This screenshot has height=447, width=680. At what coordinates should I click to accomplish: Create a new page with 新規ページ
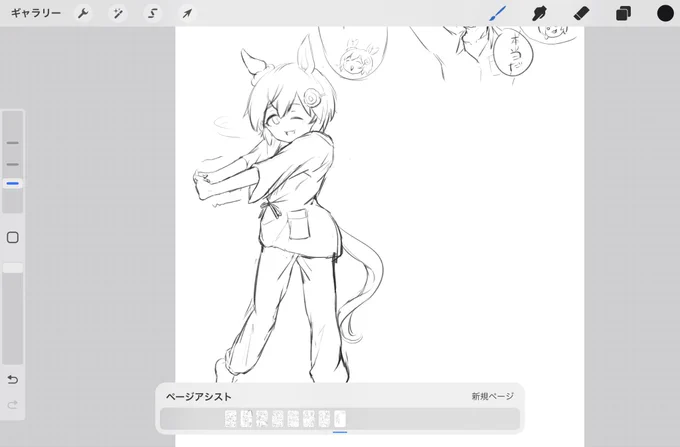[492, 396]
